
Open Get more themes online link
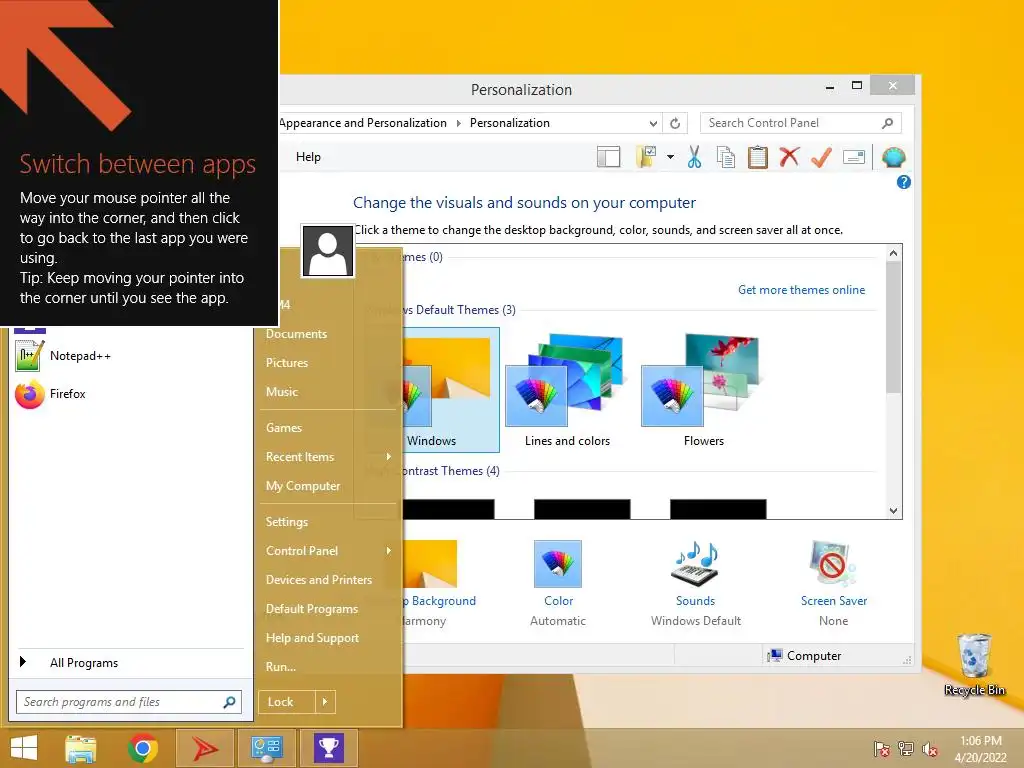[801, 290]
